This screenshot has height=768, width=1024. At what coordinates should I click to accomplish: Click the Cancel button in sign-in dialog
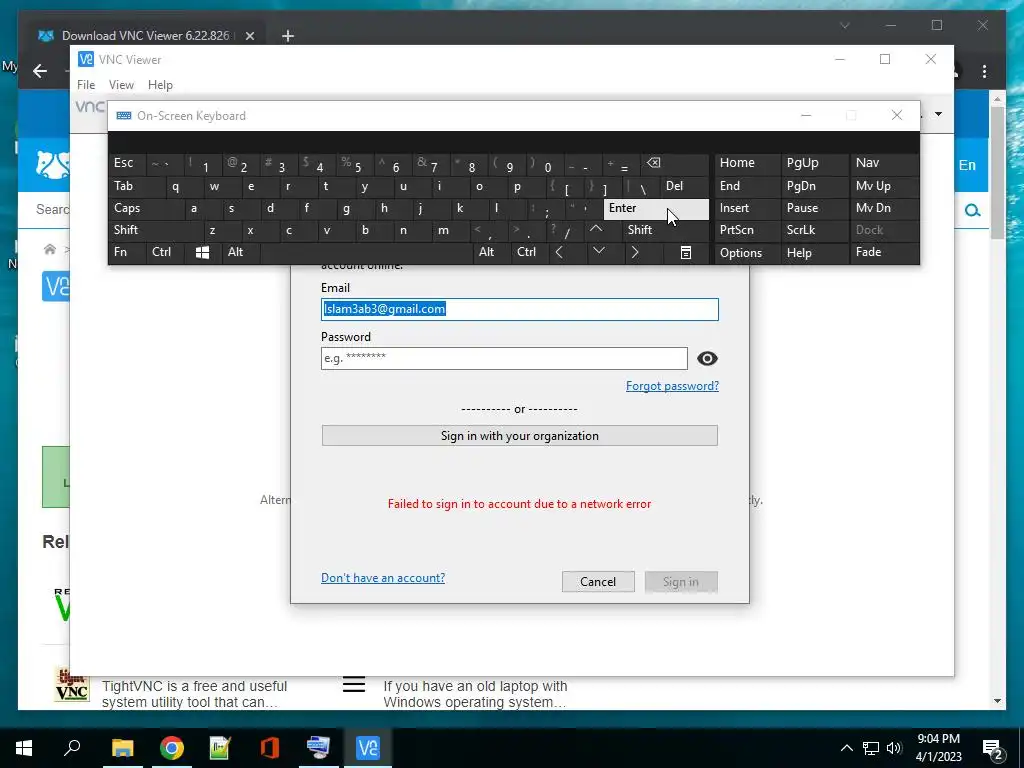[x=598, y=582]
